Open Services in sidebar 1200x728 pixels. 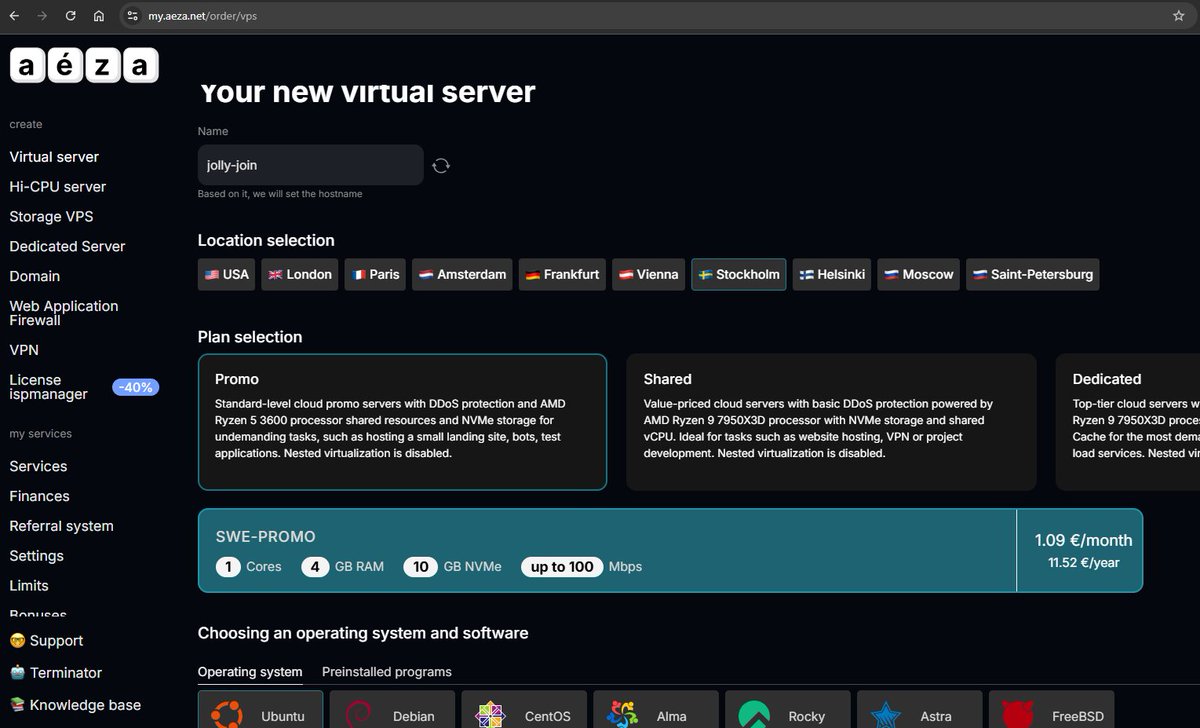tap(38, 466)
